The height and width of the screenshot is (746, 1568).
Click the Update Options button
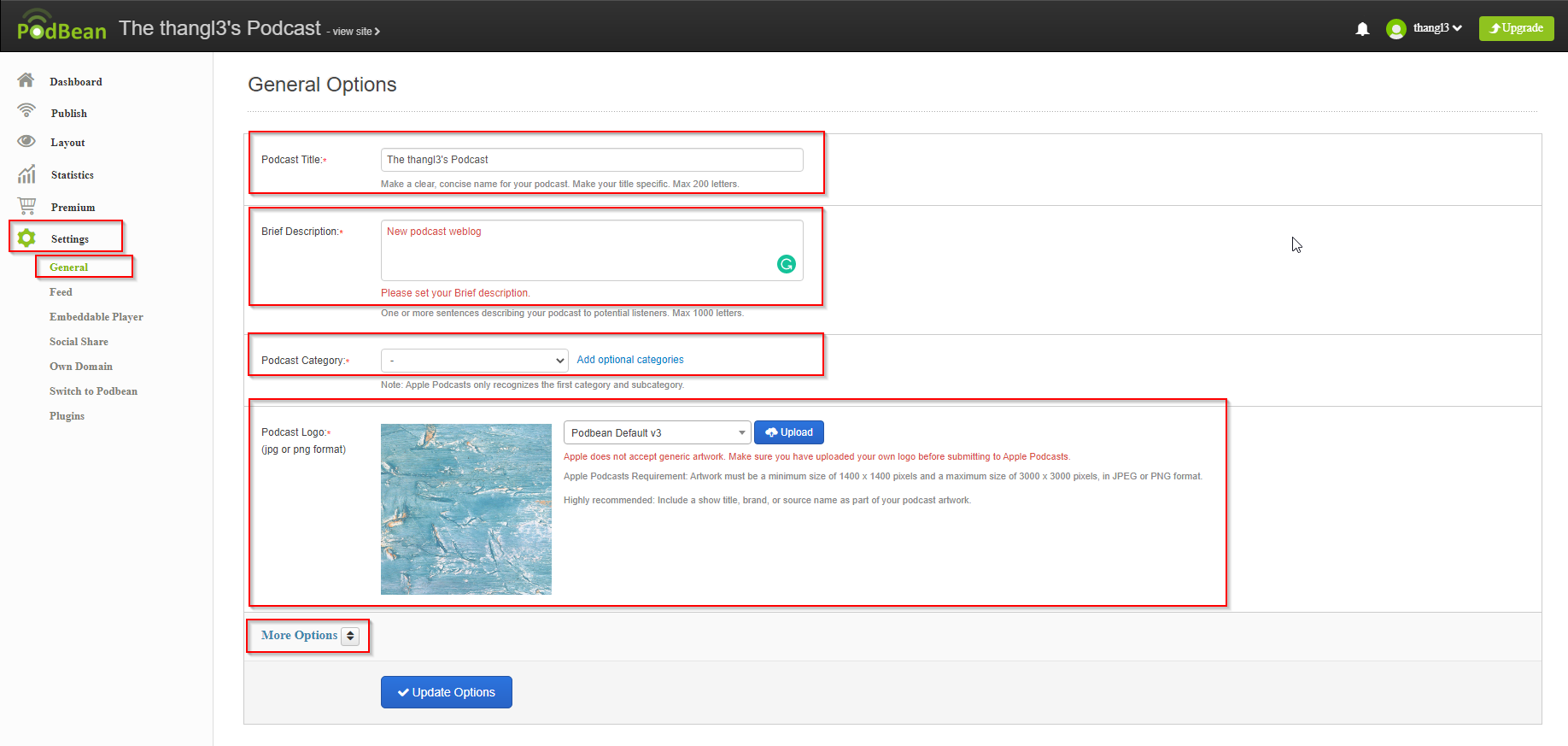pyautogui.click(x=447, y=692)
